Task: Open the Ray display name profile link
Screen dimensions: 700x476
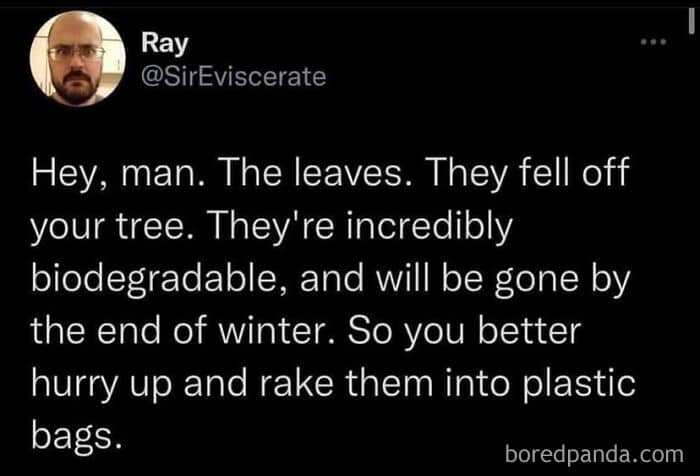Action: click(x=165, y=44)
